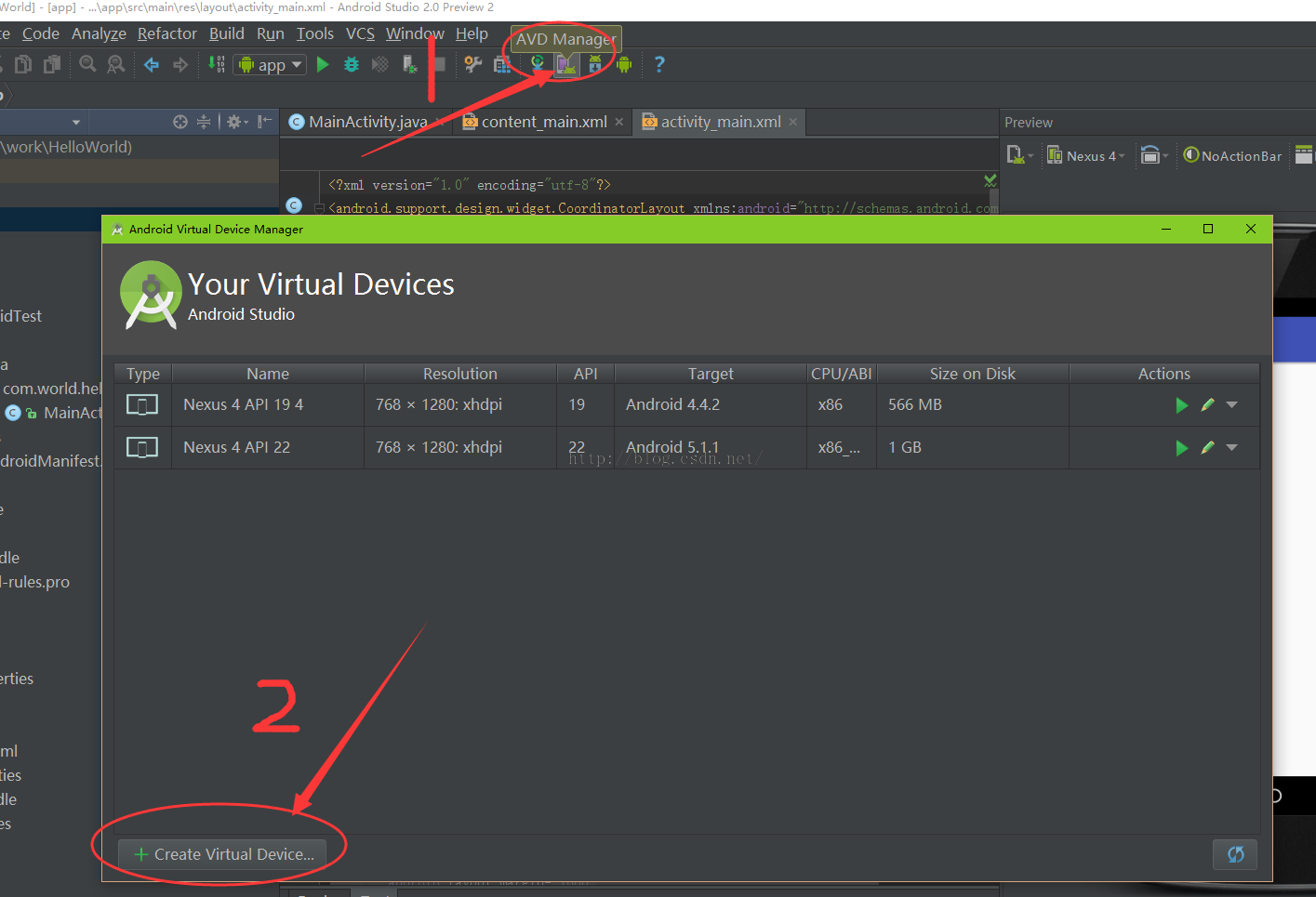Close the activity_main.xml tab

(793, 122)
